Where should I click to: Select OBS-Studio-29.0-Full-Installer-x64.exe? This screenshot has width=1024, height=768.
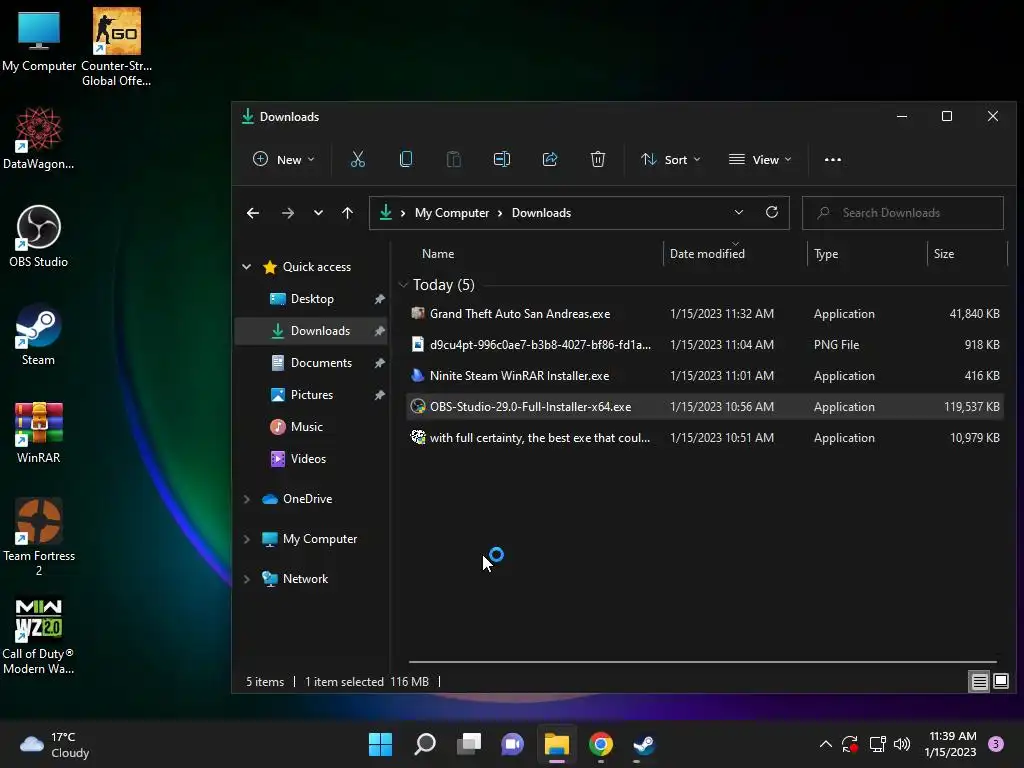coord(705,406)
